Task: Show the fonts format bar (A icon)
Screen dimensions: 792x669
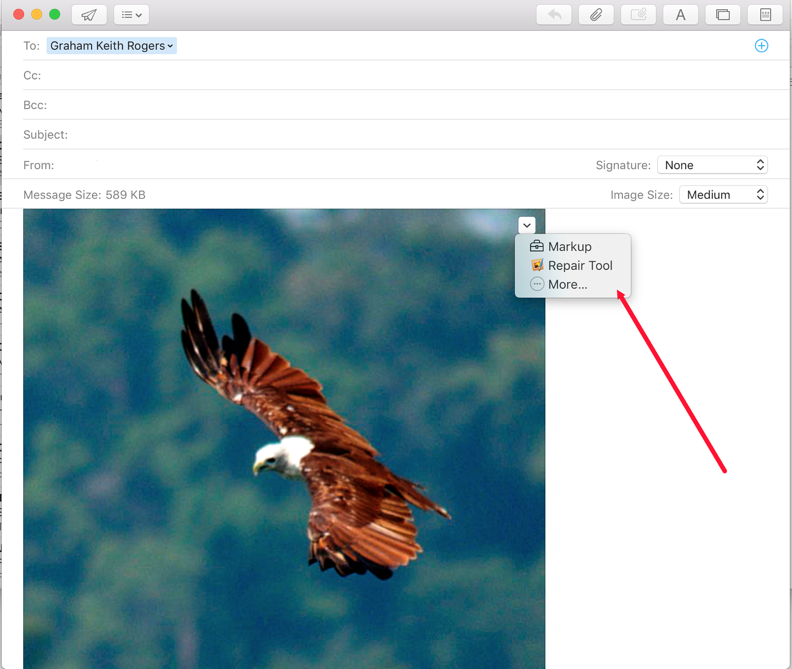Action: (x=680, y=15)
